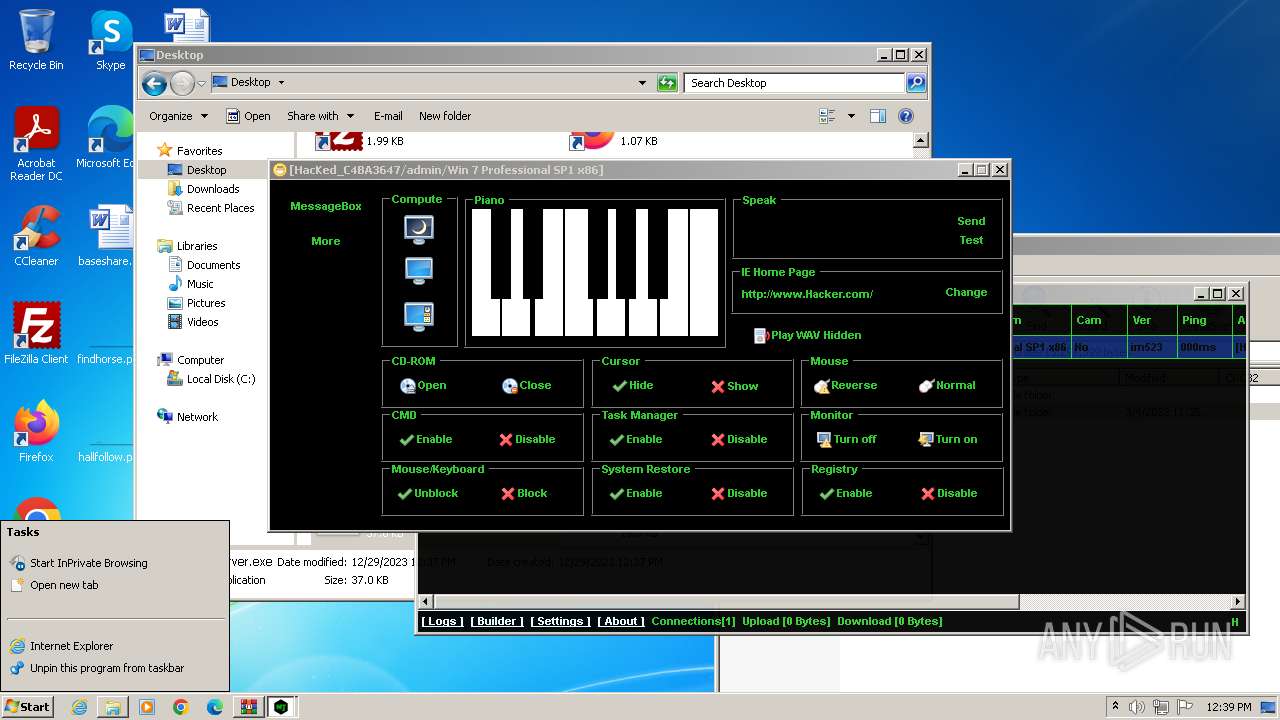Viewport: 1280px width, 720px height.
Task: Click the sleep moon computer icon
Action: tap(419, 229)
